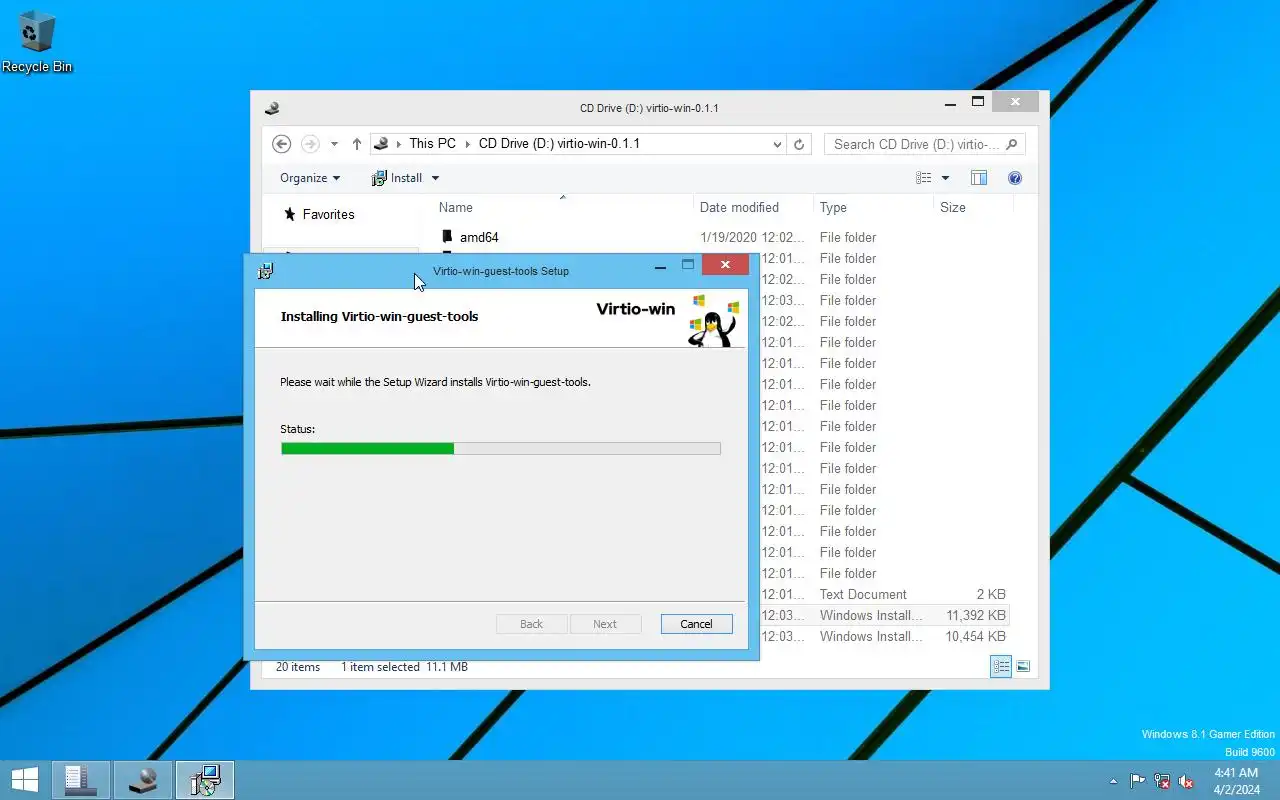Click the setup icon in installer title bar
Viewport: 1280px width, 800px height.
coord(266,271)
